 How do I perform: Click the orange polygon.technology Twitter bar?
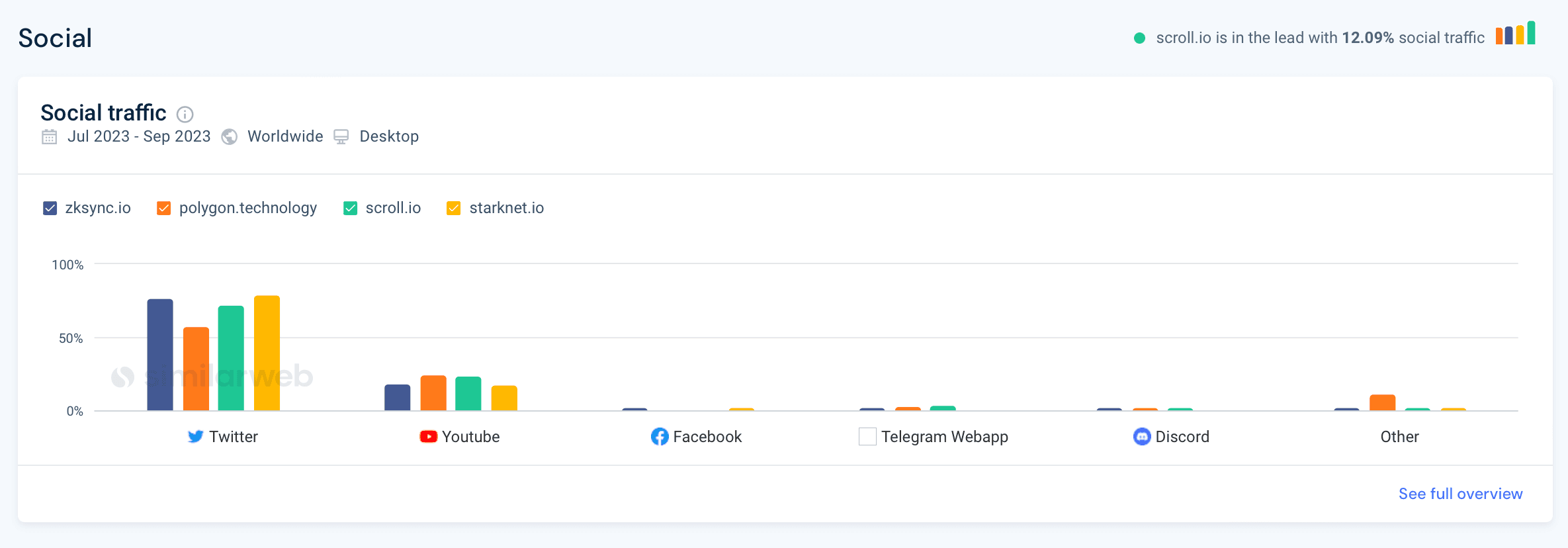tap(196, 369)
